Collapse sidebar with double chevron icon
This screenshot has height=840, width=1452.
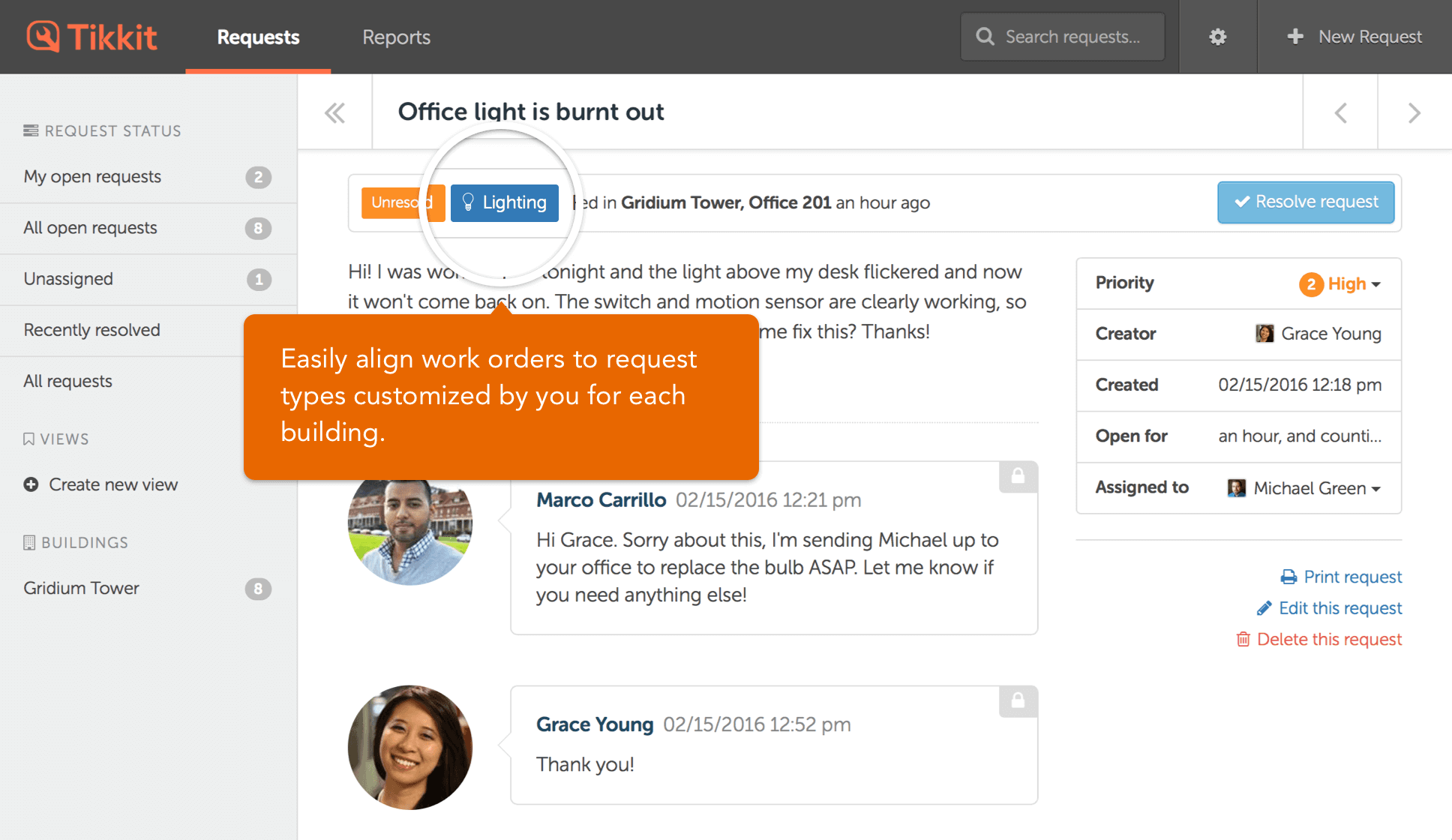coord(334,112)
